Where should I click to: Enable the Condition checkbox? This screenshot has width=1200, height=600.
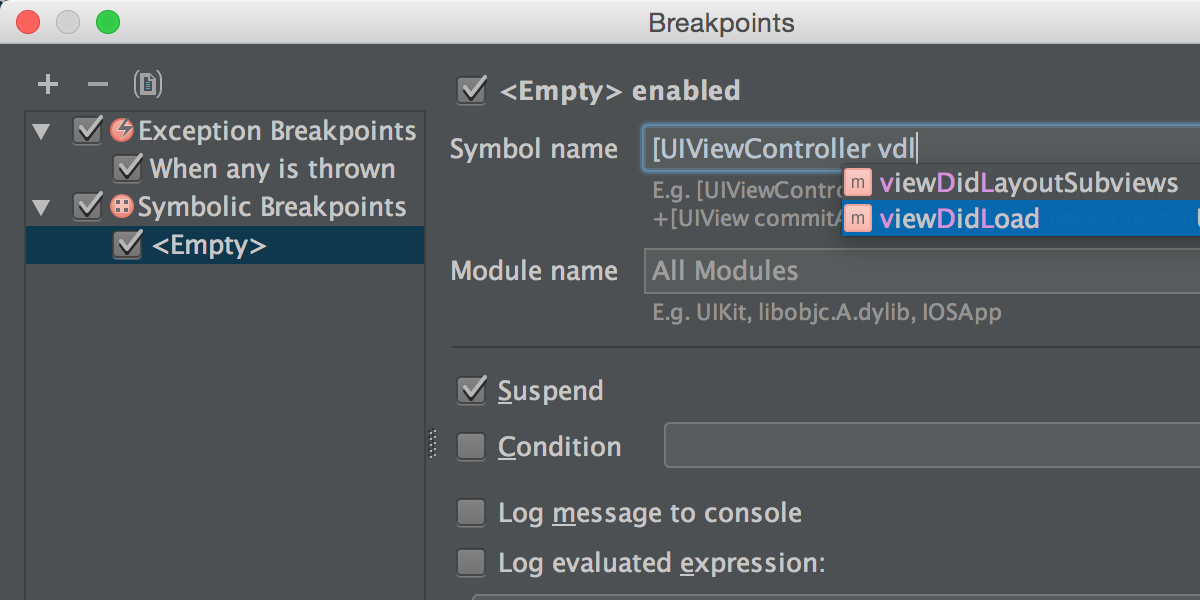[471, 446]
